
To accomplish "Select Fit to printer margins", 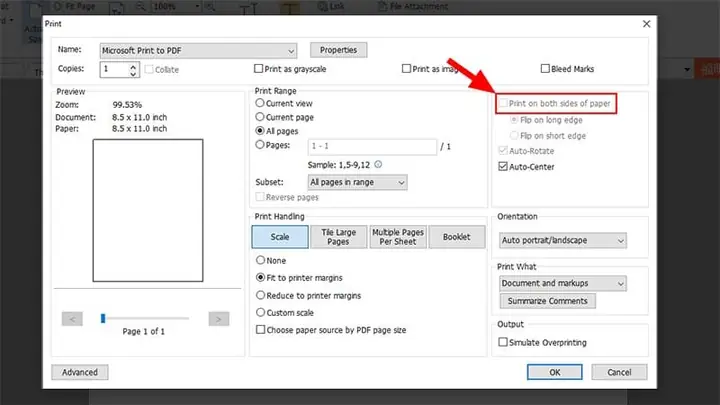I will [260, 278].
